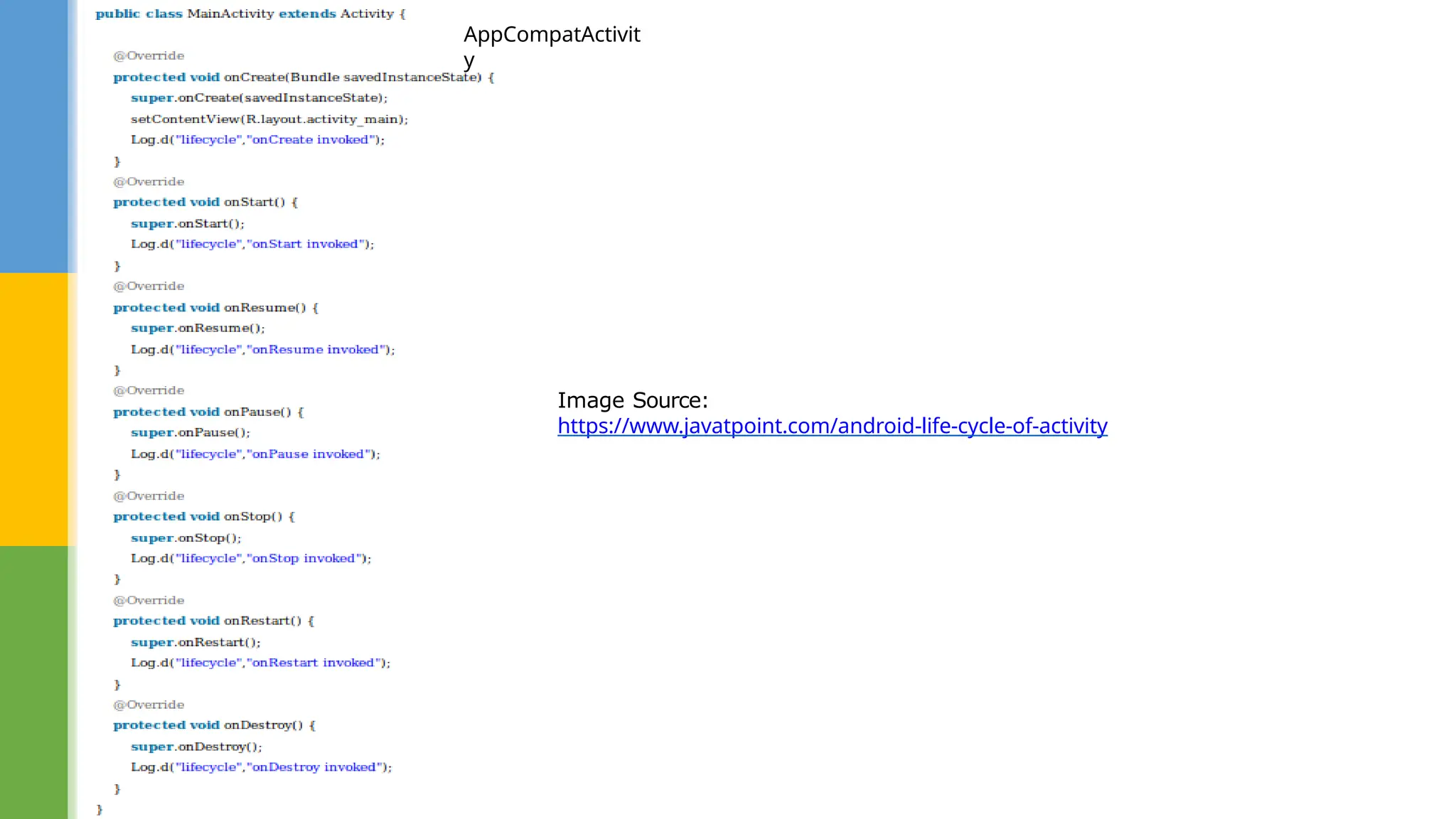Click 'super.onCreate(savedInstanceState);' line
The width and height of the screenshot is (1456, 819).
coord(259,97)
